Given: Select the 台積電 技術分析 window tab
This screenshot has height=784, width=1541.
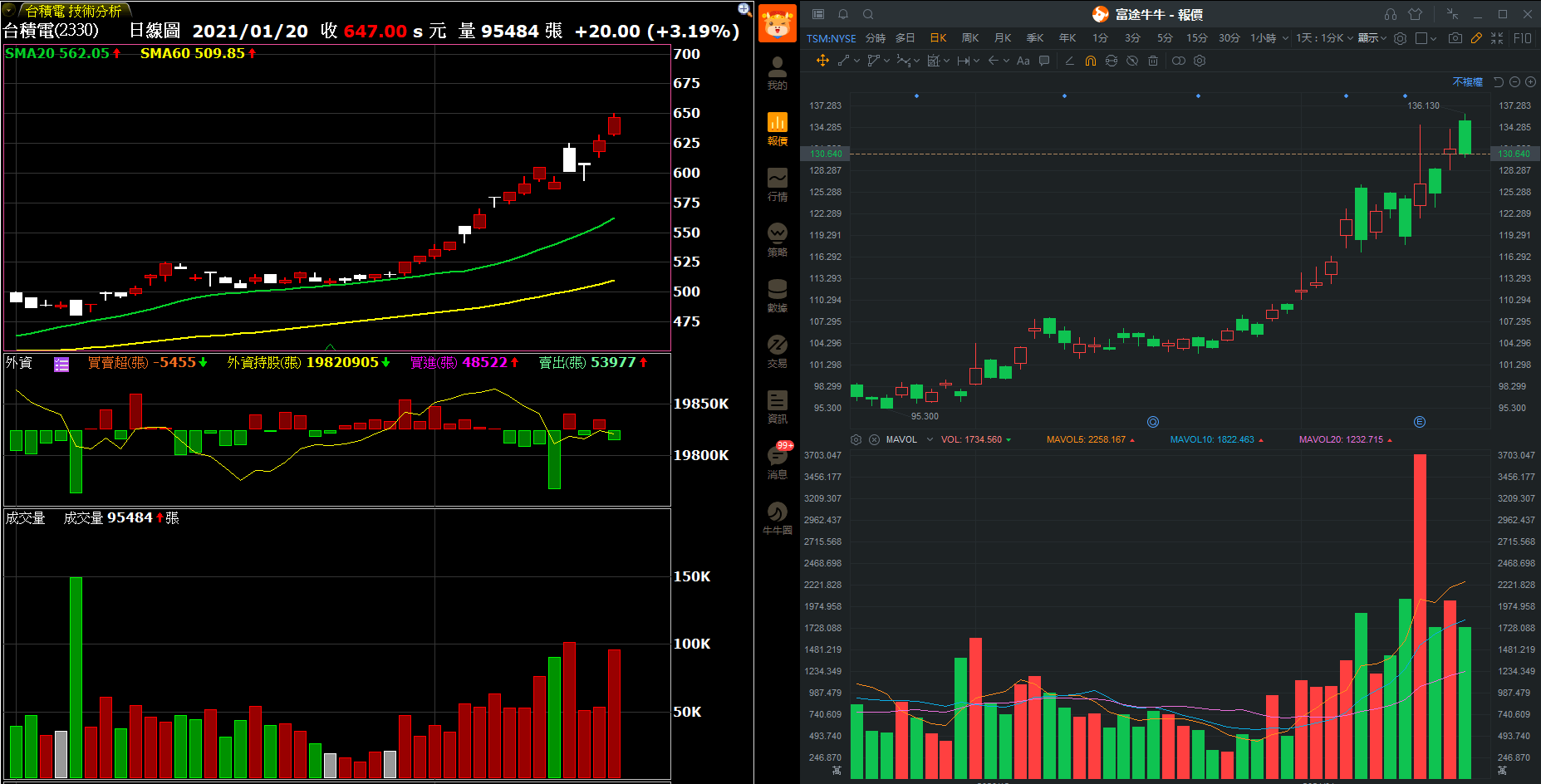Looking at the screenshot, I should tap(73, 11).
